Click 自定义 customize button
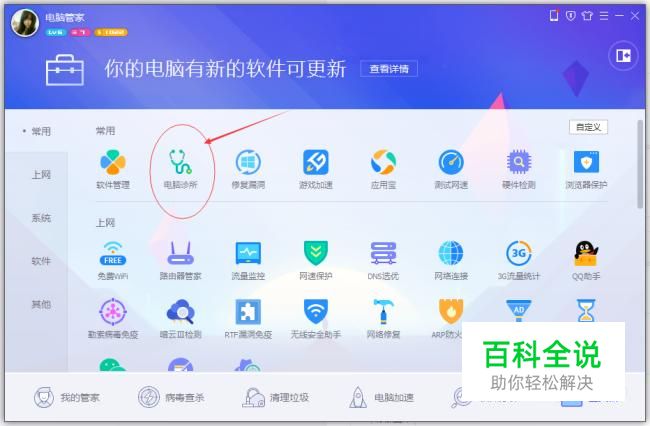The height and width of the screenshot is (426, 650). click(x=588, y=127)
